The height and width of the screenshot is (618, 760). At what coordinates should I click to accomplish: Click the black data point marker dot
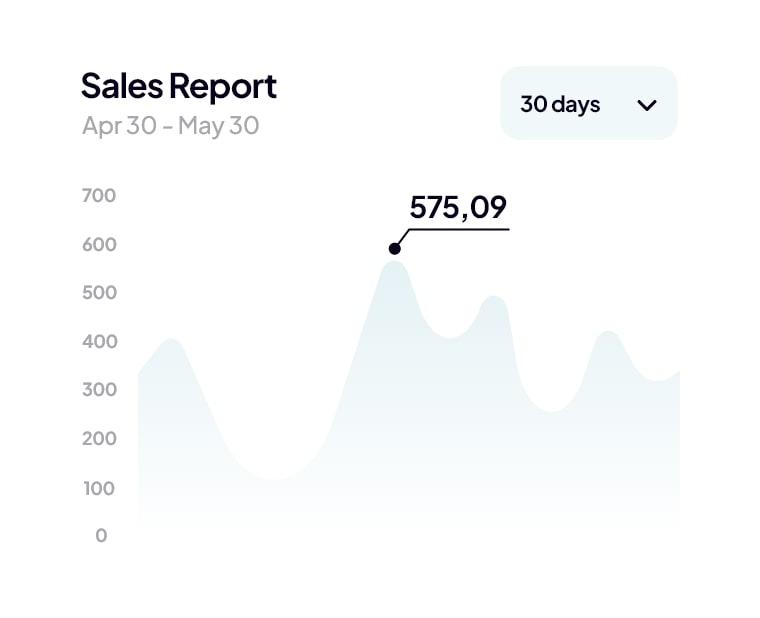tap(395, 248)
